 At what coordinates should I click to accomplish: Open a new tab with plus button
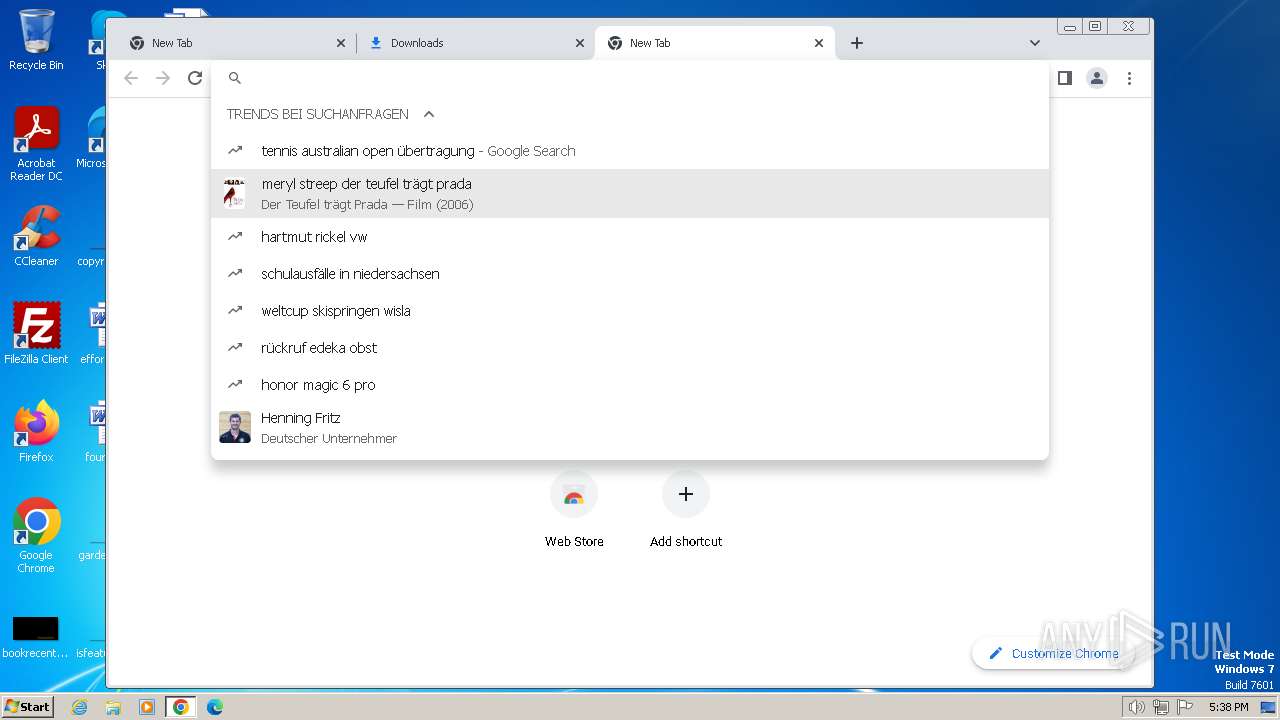click(x=857, y=43)
